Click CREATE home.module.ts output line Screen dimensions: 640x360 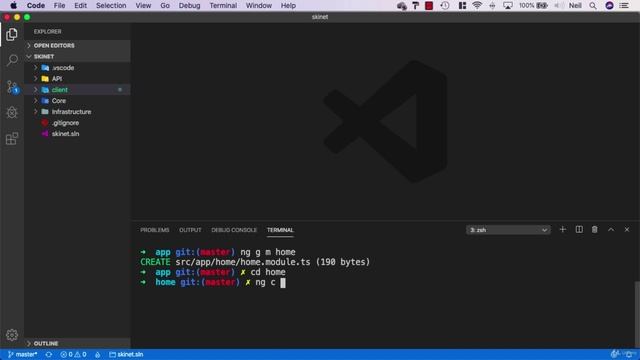(255, 262)
